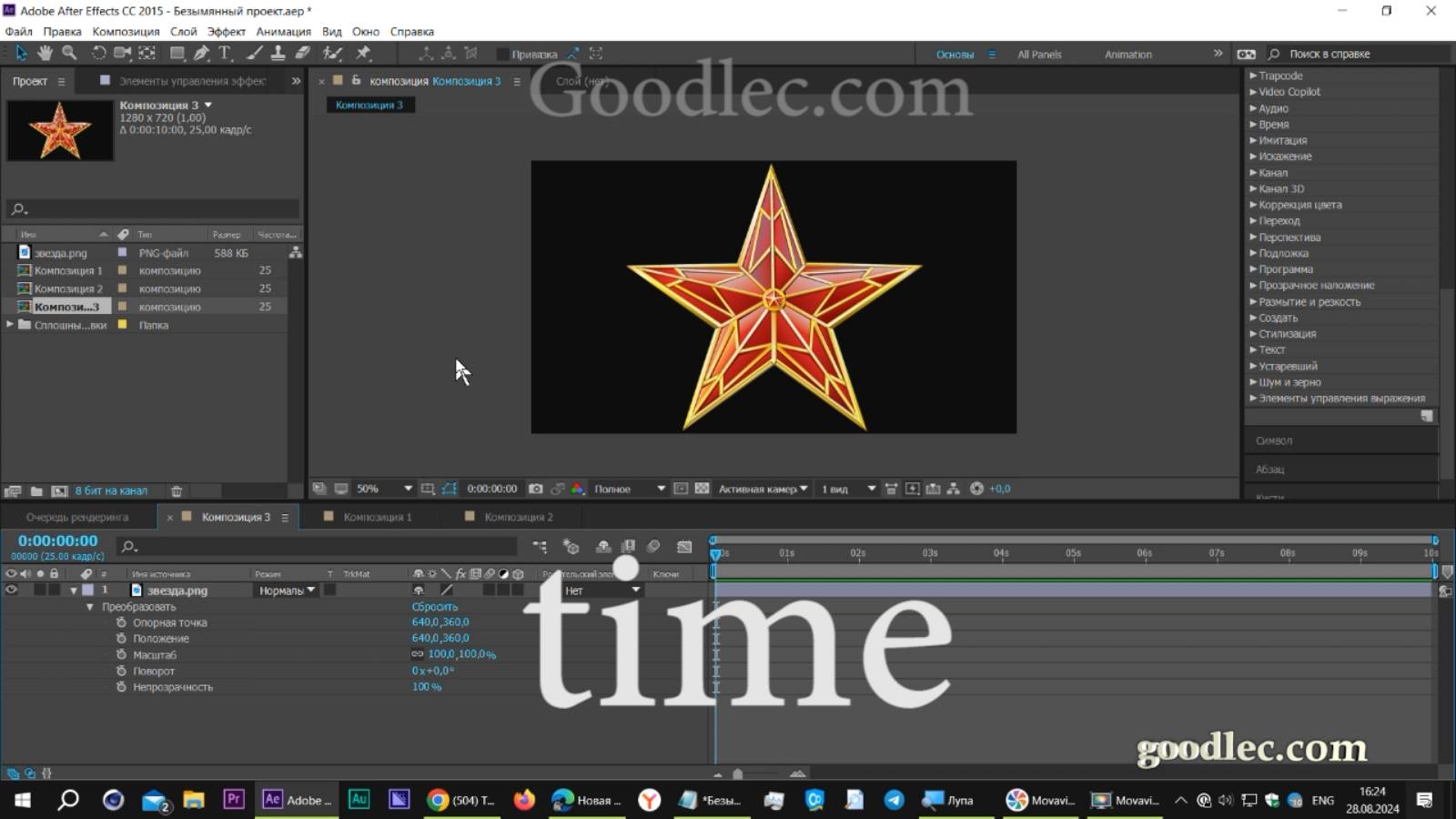Image resolution: width=1456 pixels, height=819 pixels.
Task: Delete selected project item with trash icon
Action: [x=177, y=491]
